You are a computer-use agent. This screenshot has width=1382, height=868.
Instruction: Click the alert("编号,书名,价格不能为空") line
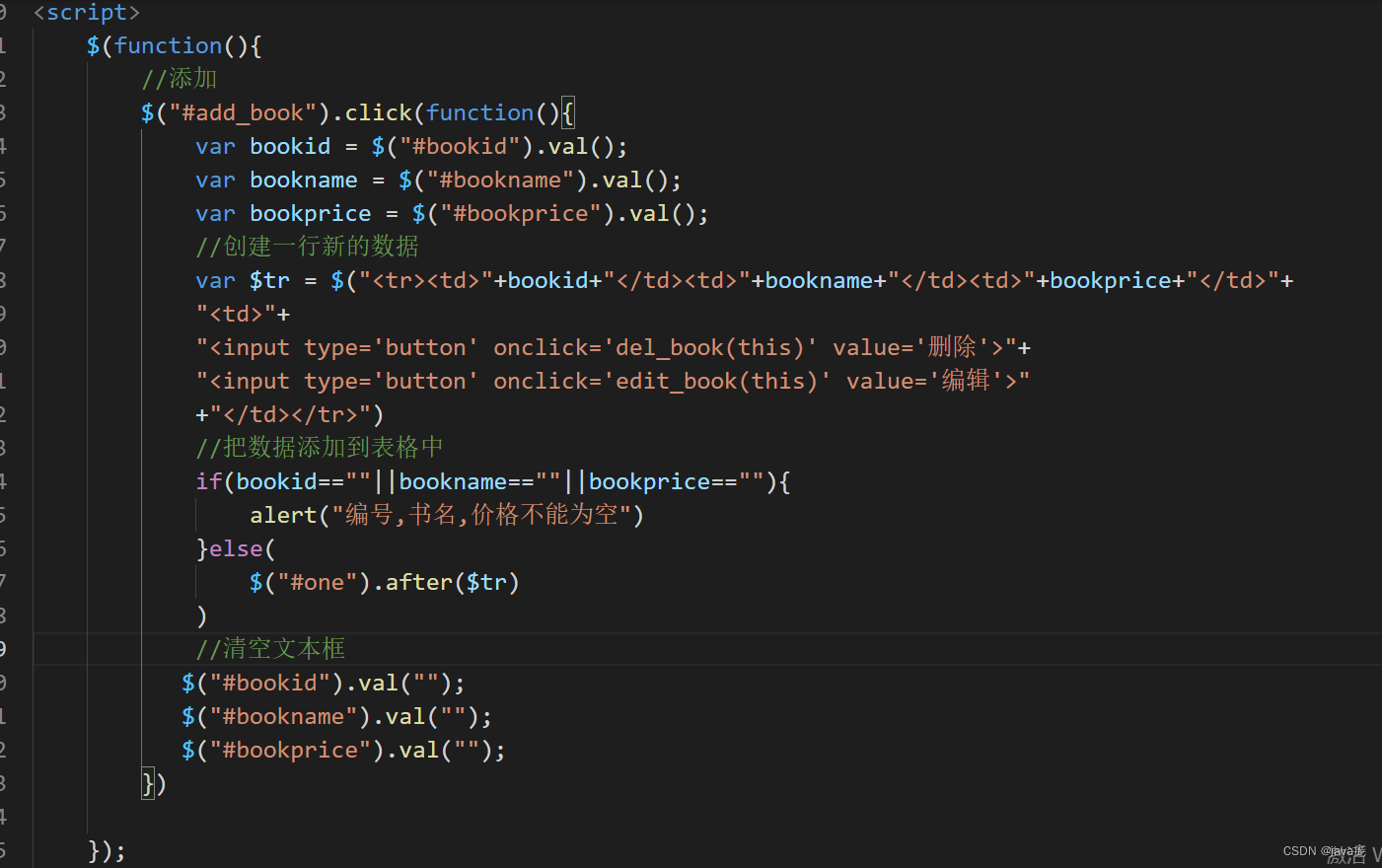click(x=447, y=515)
